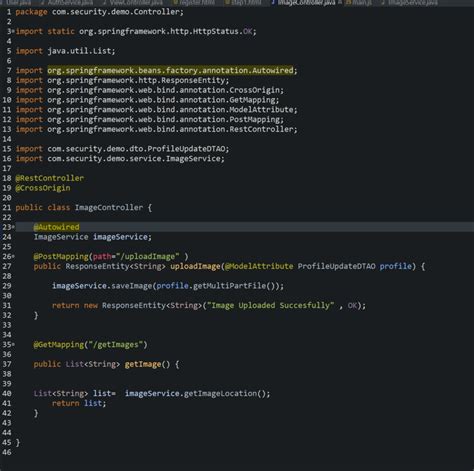
Task: Click the PostMapping import on line 12
Action: pyautogui.click(x=164, y=119)
